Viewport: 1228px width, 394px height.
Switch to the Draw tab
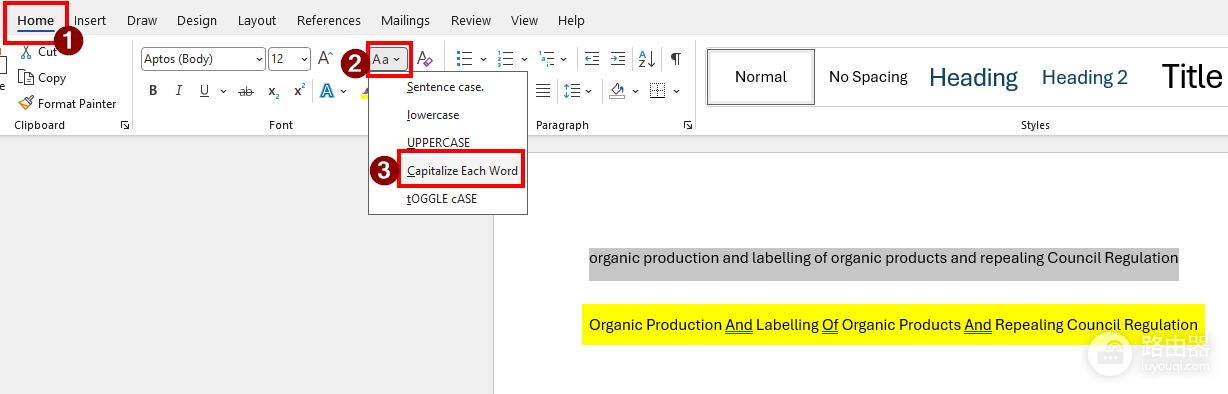(x=142, y=20)
